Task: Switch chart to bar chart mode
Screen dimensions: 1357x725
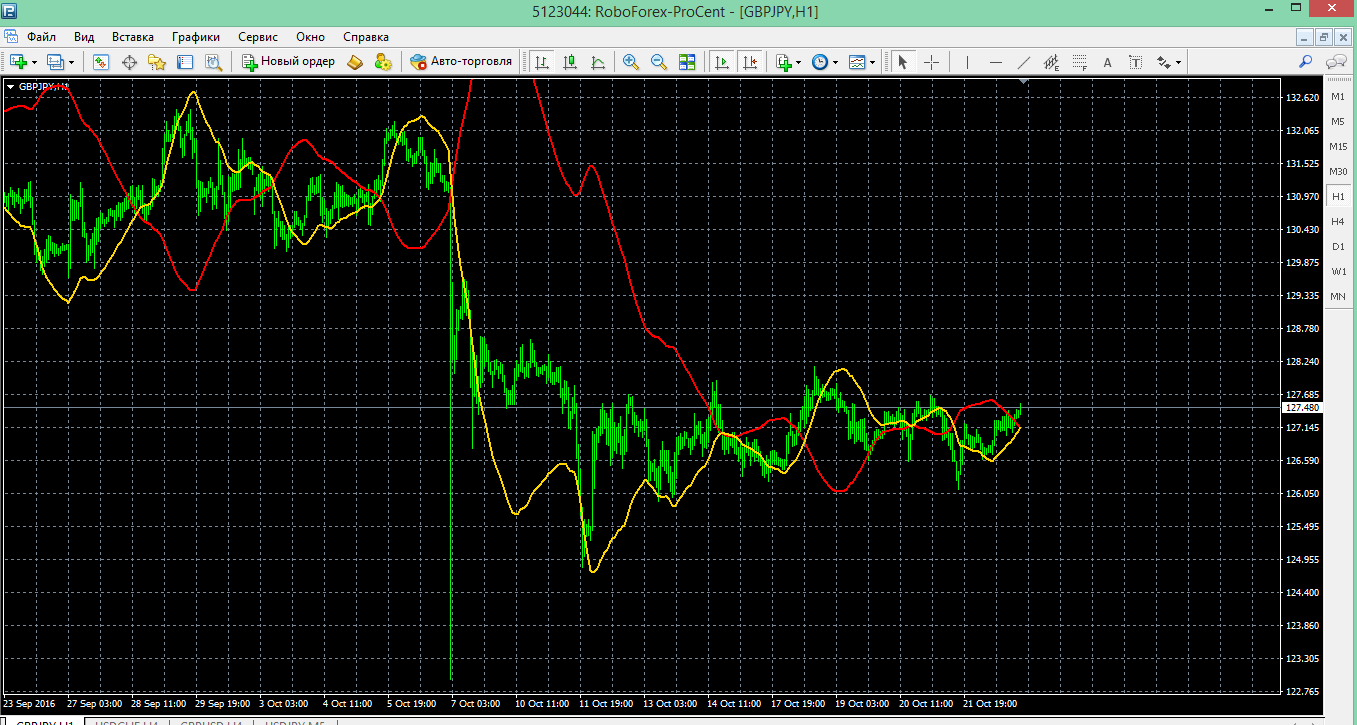Action: [x=541, y=62]
